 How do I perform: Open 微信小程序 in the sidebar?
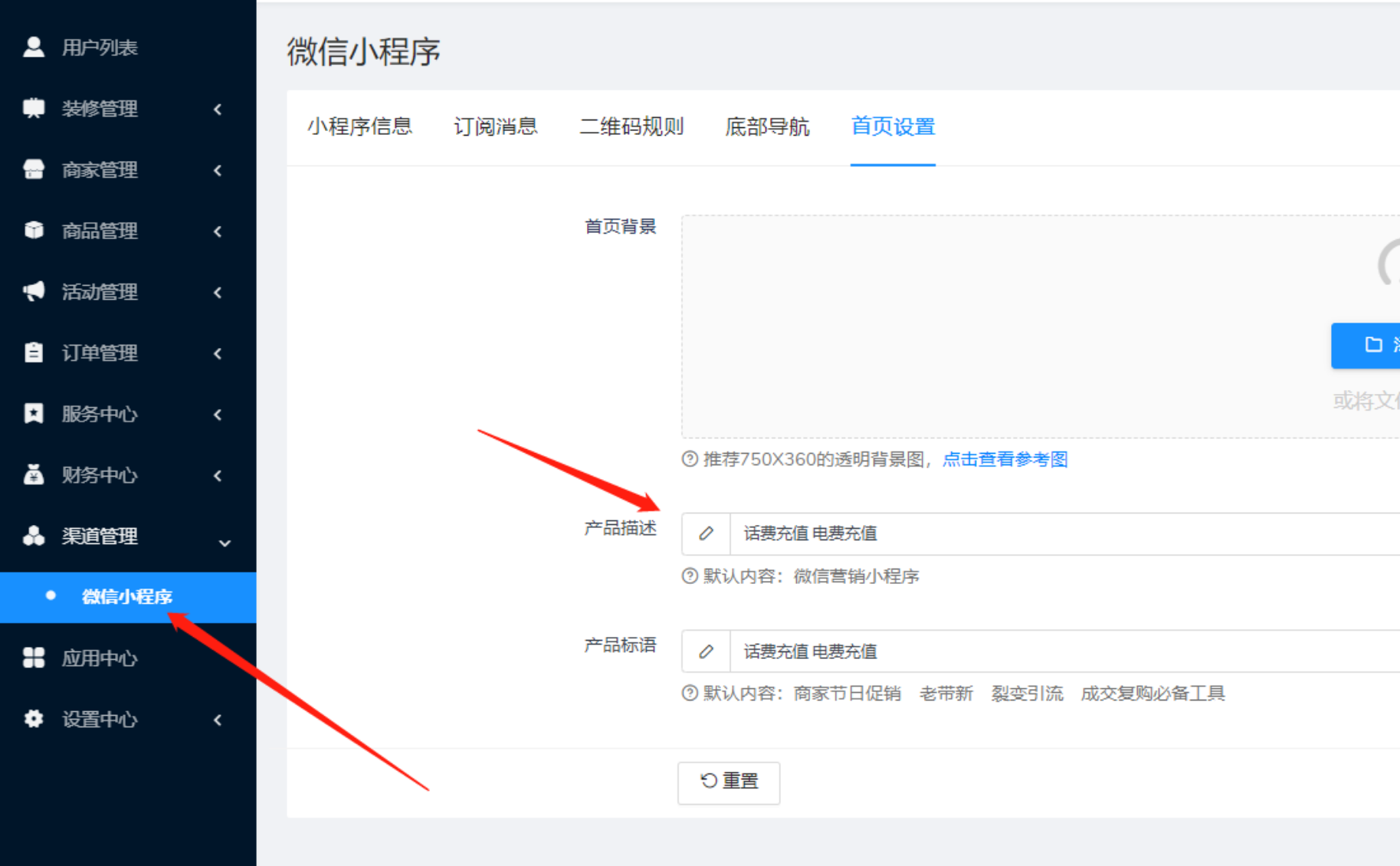coord(128,597)
